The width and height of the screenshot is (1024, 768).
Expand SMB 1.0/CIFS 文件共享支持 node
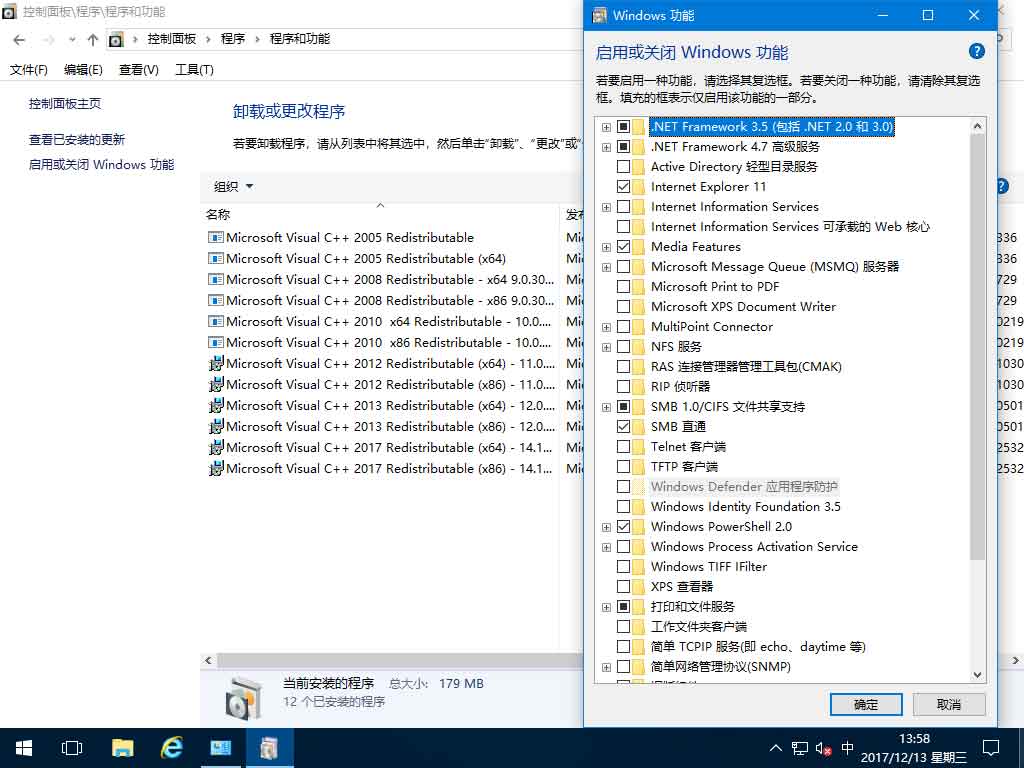coord(607,408)
